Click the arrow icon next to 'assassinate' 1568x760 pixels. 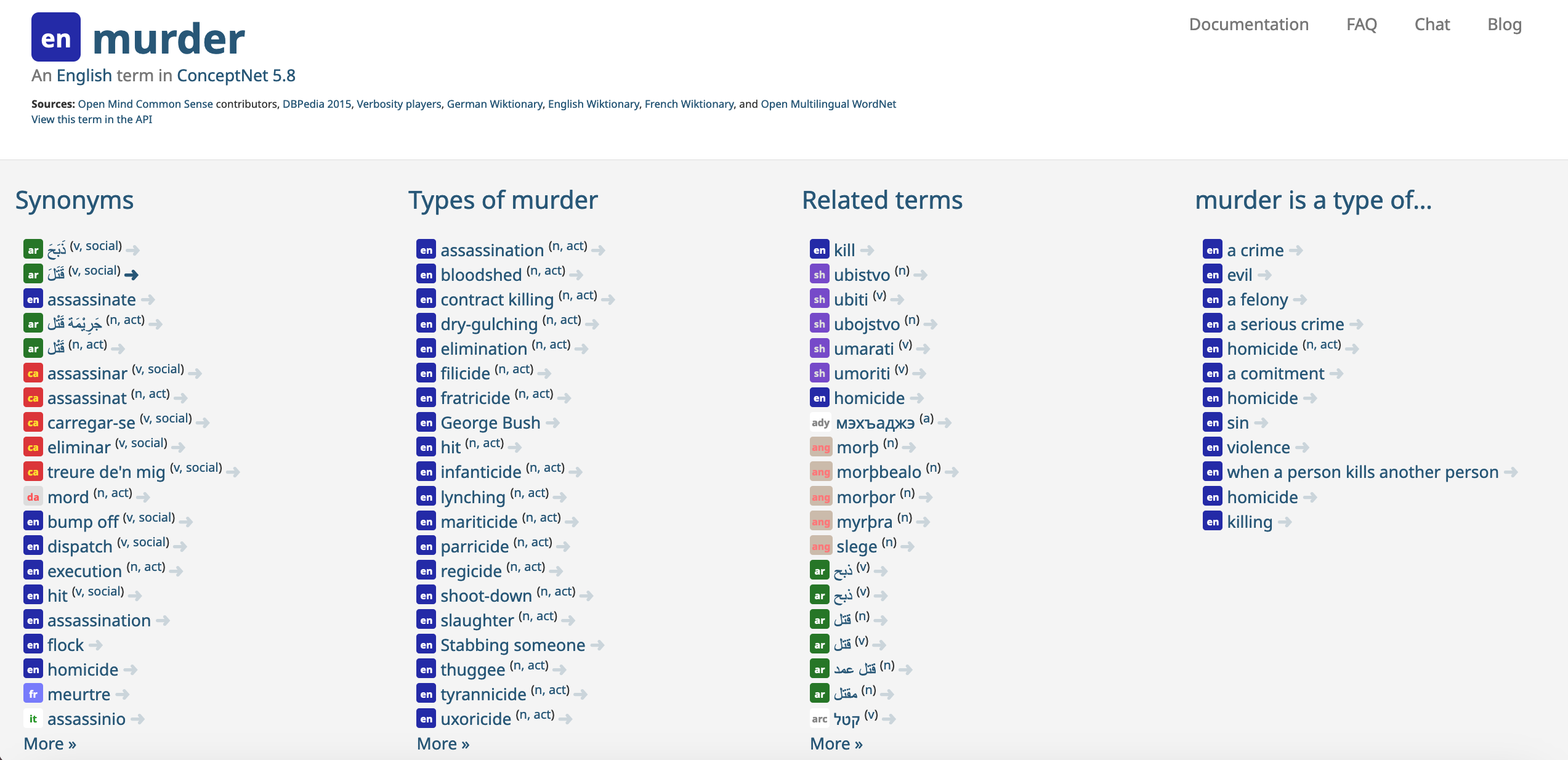pos(148,300)
